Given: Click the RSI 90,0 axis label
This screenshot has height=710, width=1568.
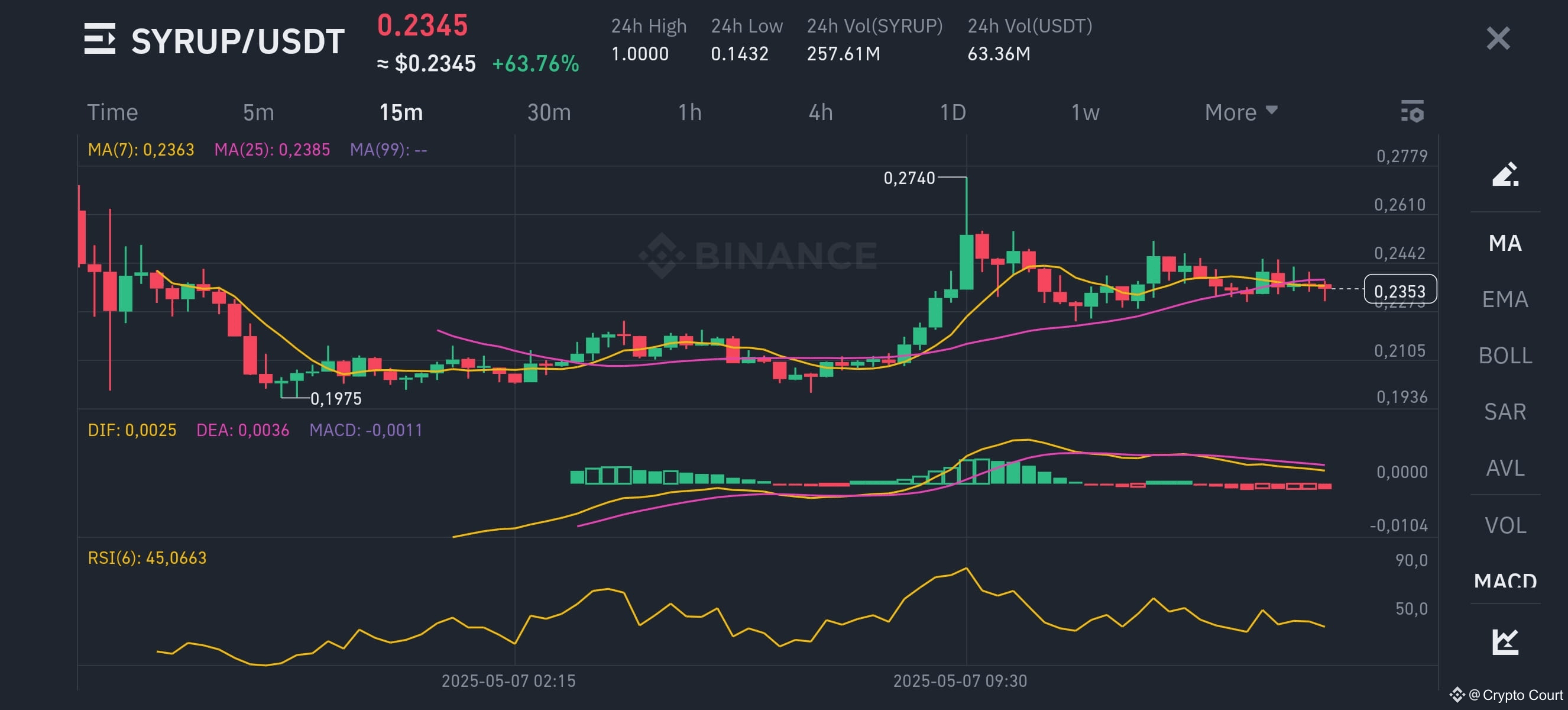Looking at the screenshot, I should coord(1411,561).
